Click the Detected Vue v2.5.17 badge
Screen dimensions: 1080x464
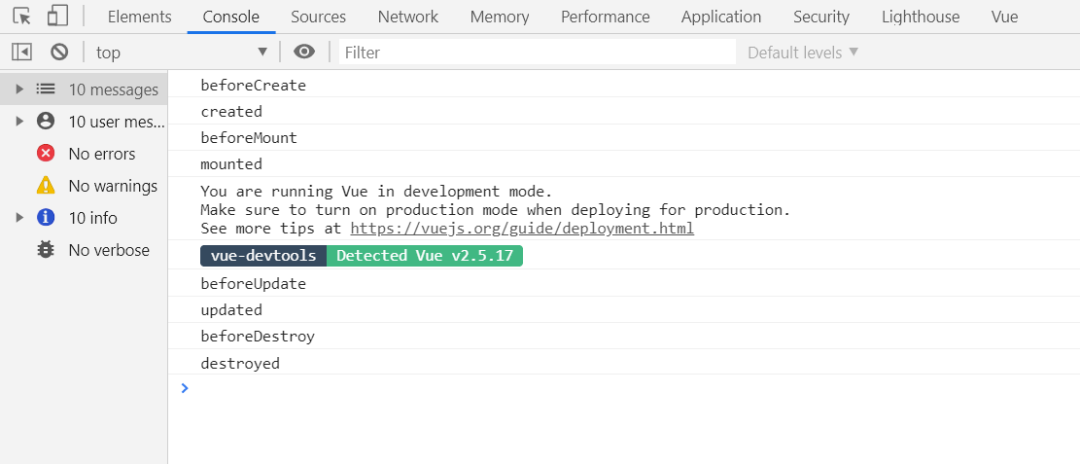coord(425,255)
